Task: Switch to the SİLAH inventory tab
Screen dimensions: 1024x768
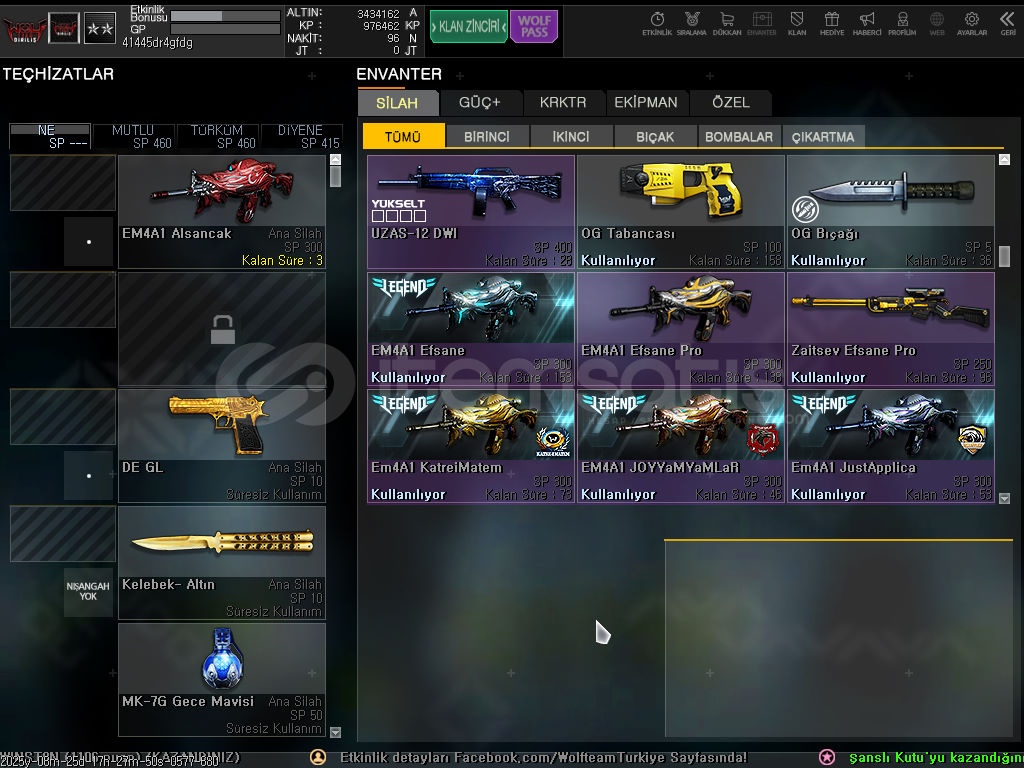Action: point(397,103)
